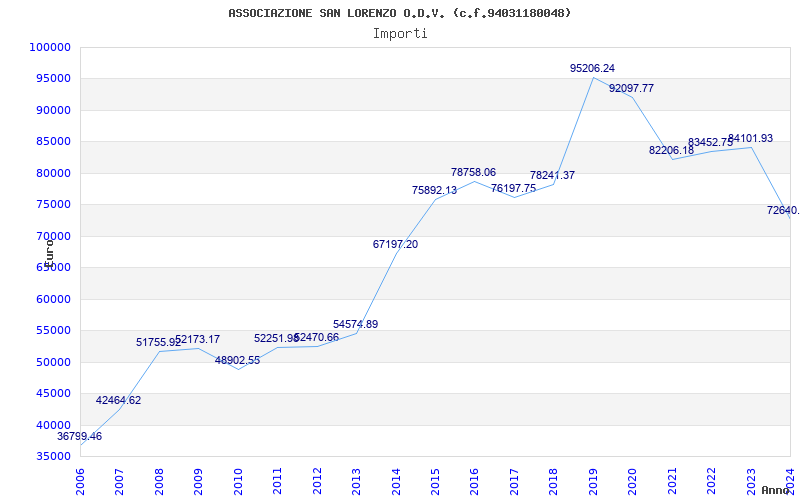This screenshot has height=500, width=800.
Task: Click the 2022 x-axis year label
Action: tap(711, 480)
